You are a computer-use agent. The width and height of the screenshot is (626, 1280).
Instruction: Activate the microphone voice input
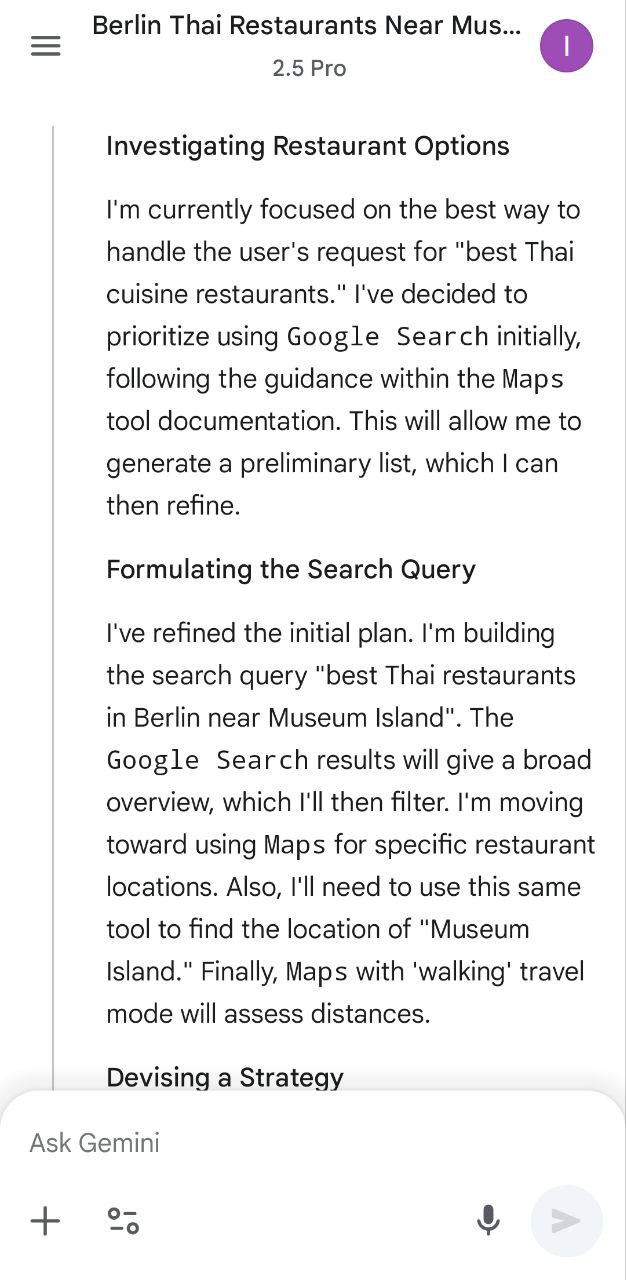(488, 1220)
